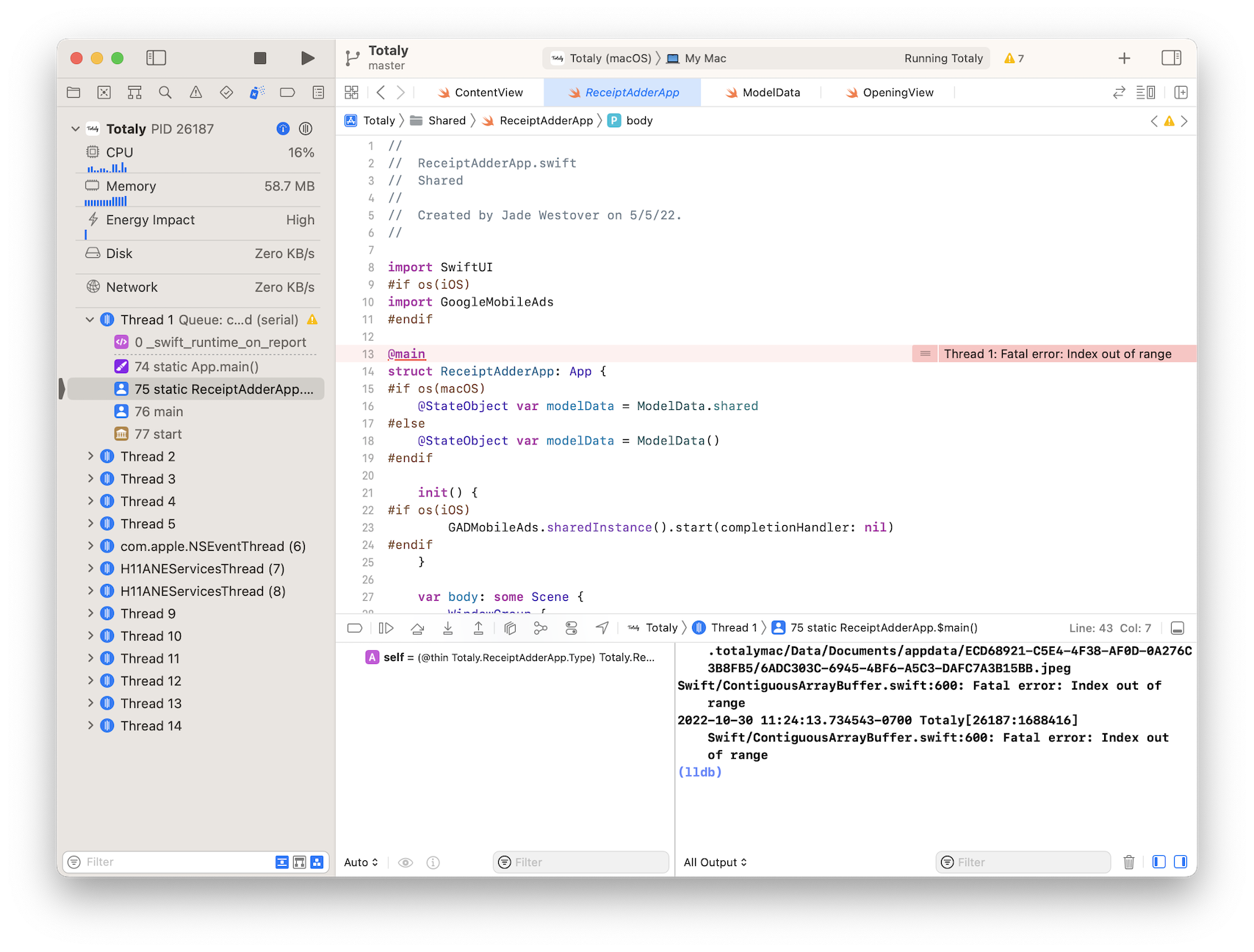Click the Step into button
This screenshot has height=952, width=1254.
(x=448, y=628)
